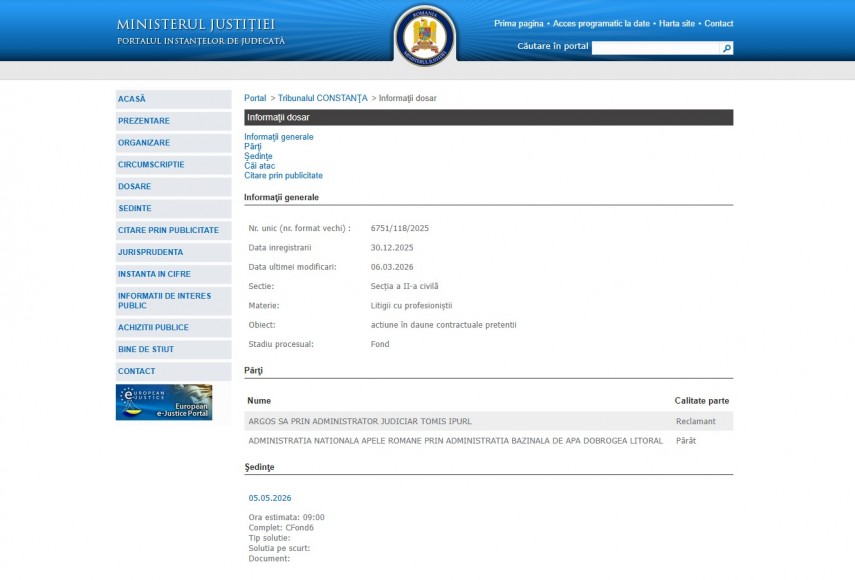Viewport: 855px width, 580px height.
Task: Open Acces programatic la date link
Action: point(603,23)
